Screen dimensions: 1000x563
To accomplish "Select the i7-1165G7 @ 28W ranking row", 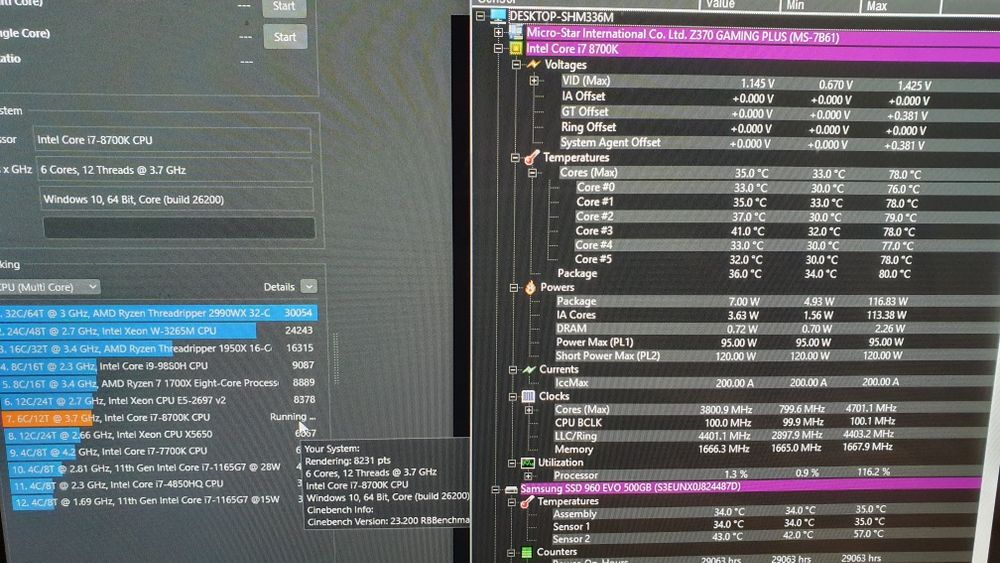I will point(156,467).
